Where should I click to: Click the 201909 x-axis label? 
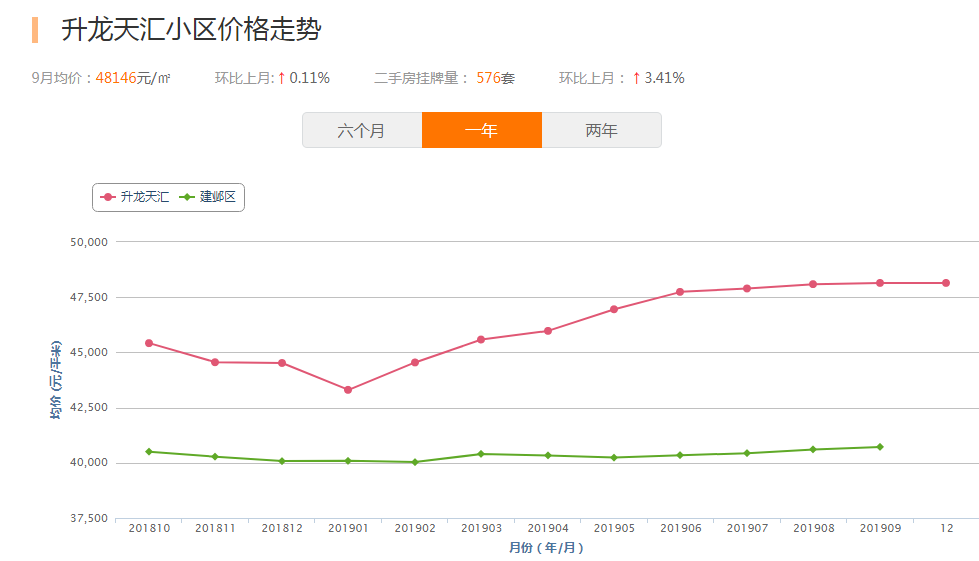(x=880, y=529)
